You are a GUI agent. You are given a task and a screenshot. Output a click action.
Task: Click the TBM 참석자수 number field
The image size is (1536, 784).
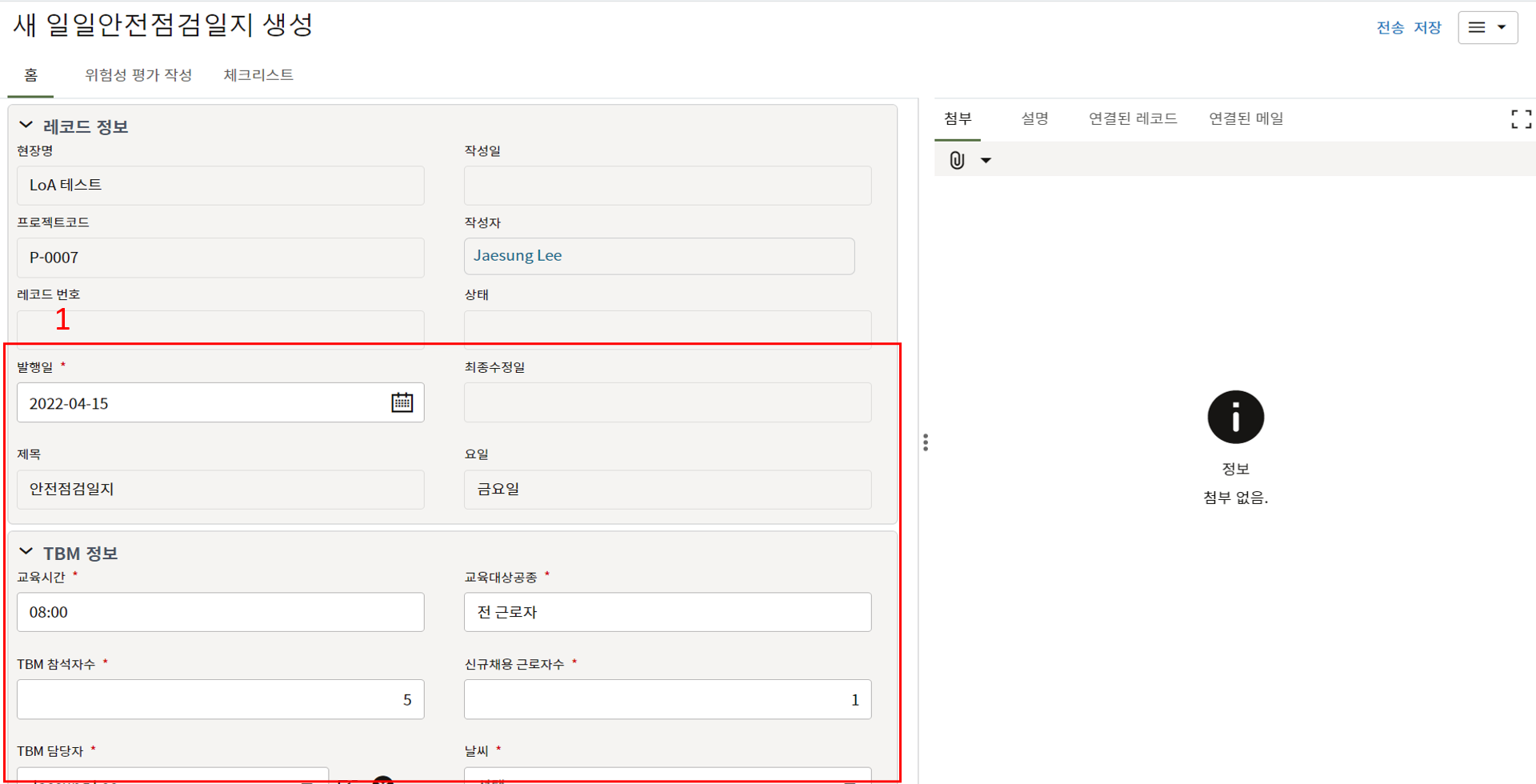click(x=220, y=700)
